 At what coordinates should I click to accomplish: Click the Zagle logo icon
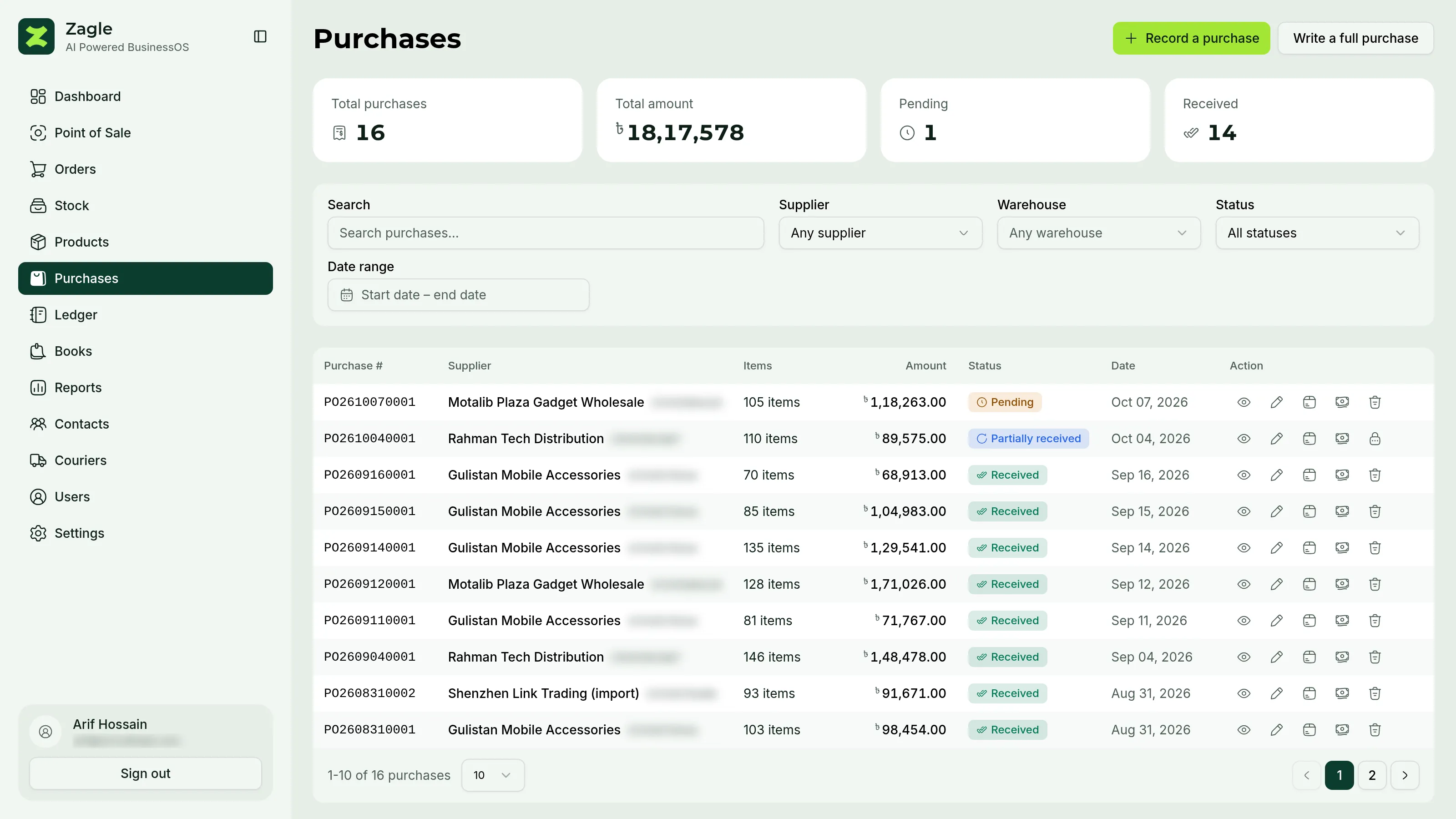point(36,37)
